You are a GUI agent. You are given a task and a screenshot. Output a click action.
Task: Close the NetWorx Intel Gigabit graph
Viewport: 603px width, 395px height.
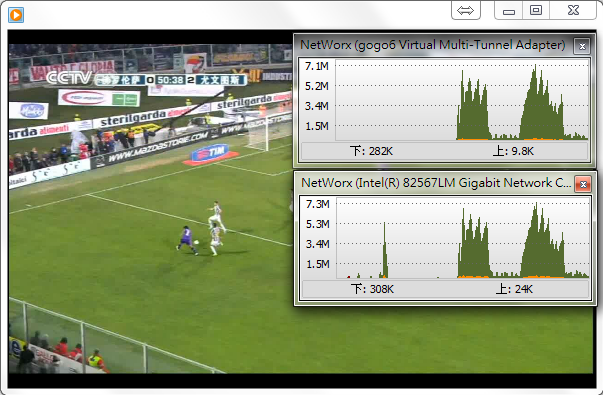tap(583, 184)
